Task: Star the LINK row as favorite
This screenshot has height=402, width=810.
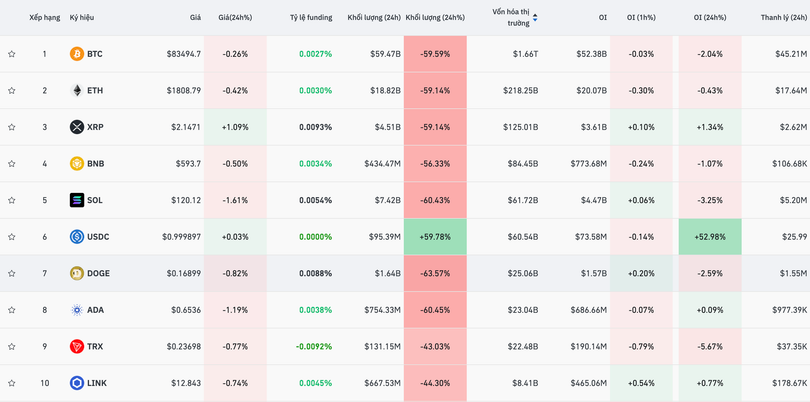Action: (x=12, y=383)
